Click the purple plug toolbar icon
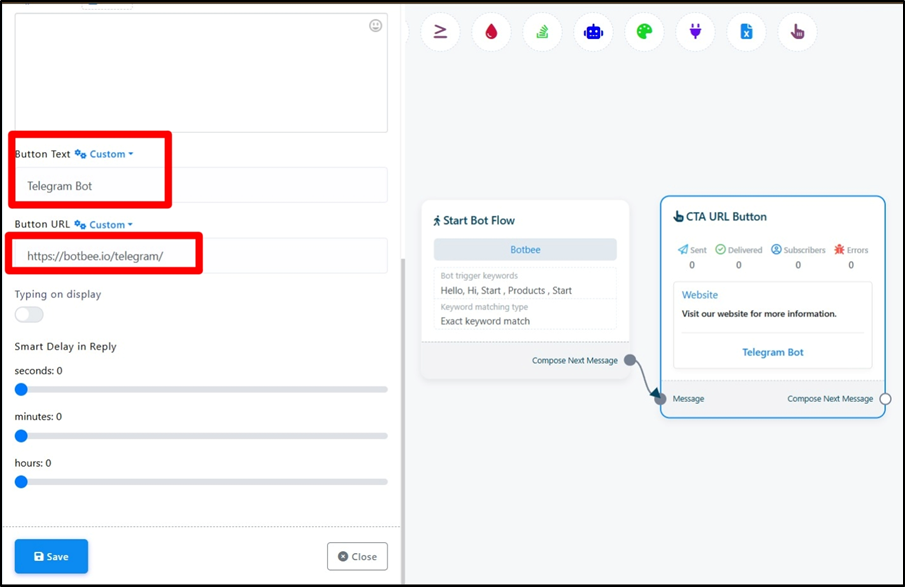 click(x=695, y=32)
